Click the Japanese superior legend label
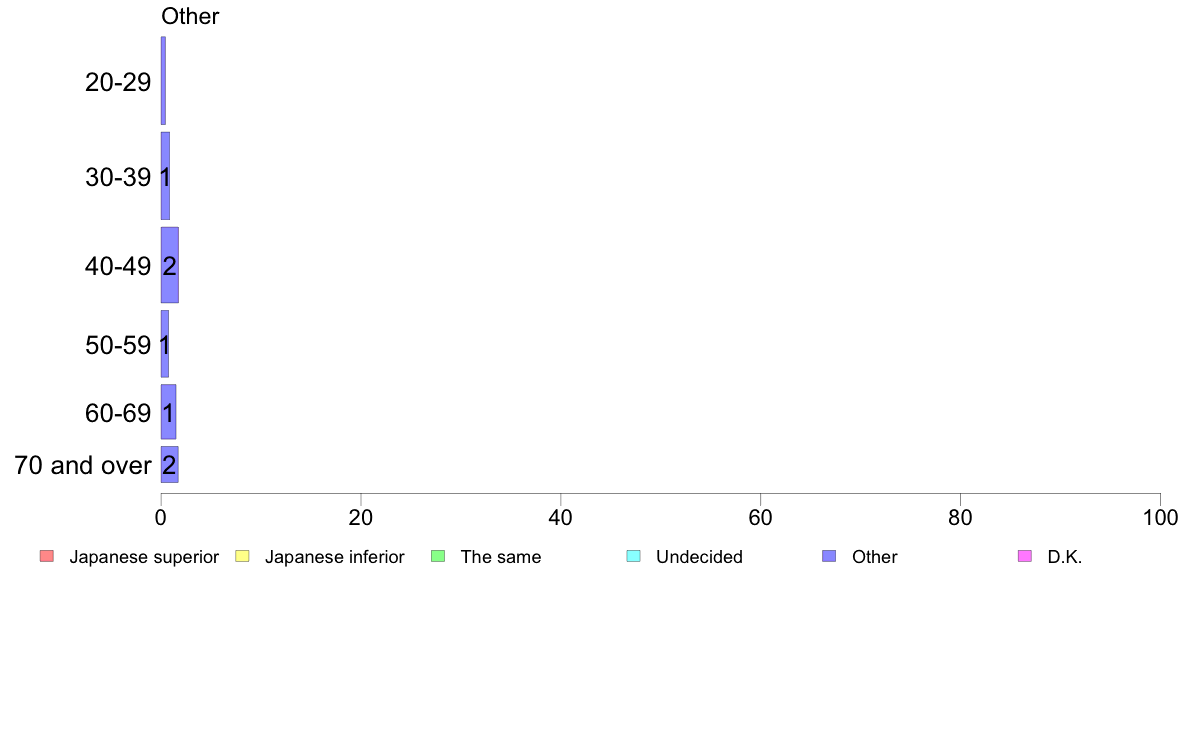The image size is (1188, 736). coord(144,557)
